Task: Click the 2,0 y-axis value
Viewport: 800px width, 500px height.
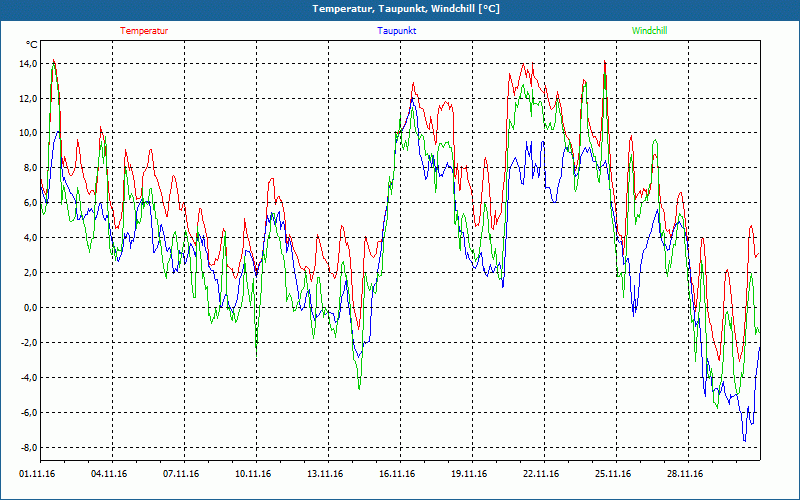Action: point(30,272)
